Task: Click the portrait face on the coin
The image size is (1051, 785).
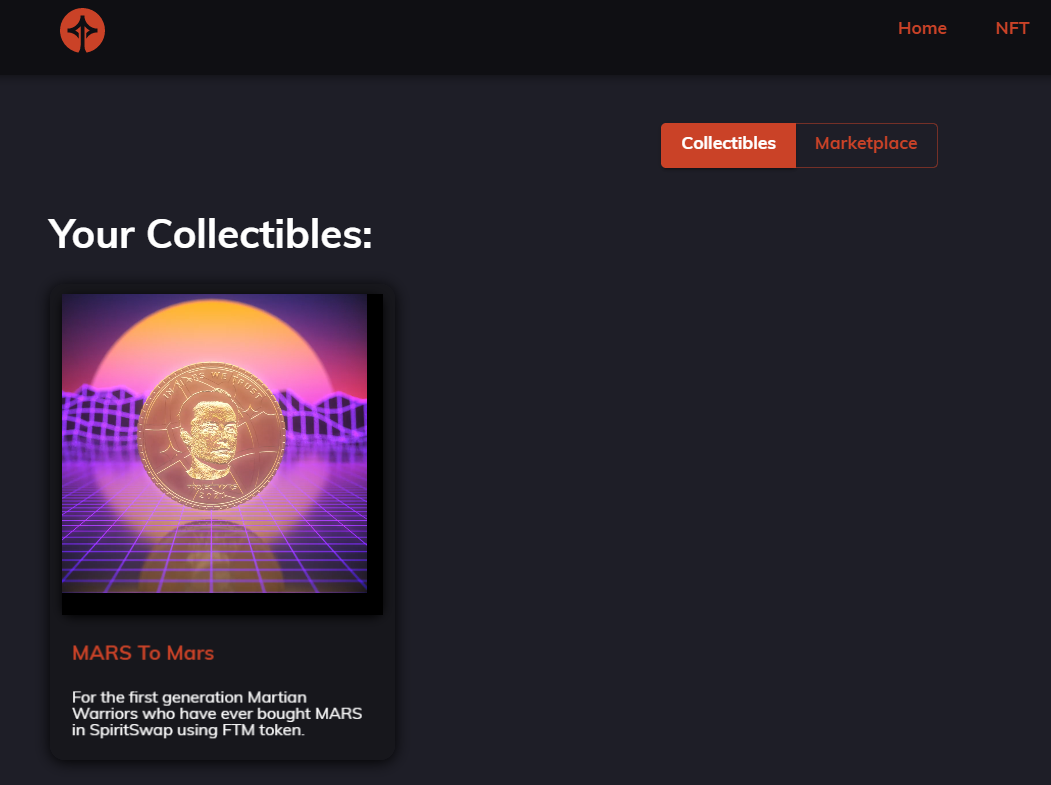Action: coord(213,434)
